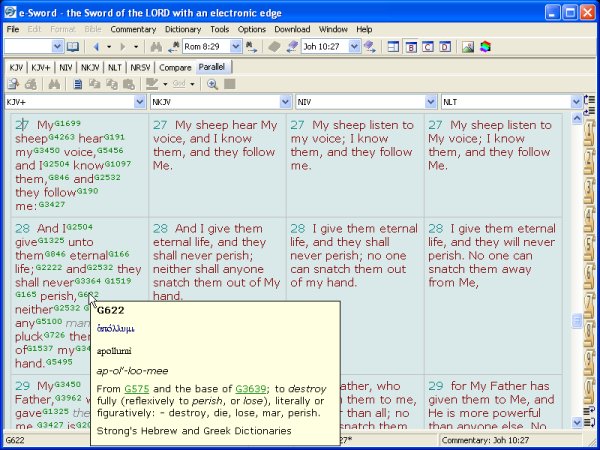Switch to the NRSV tab
This screenshot has height=450, width=600.
pos(140,67)
